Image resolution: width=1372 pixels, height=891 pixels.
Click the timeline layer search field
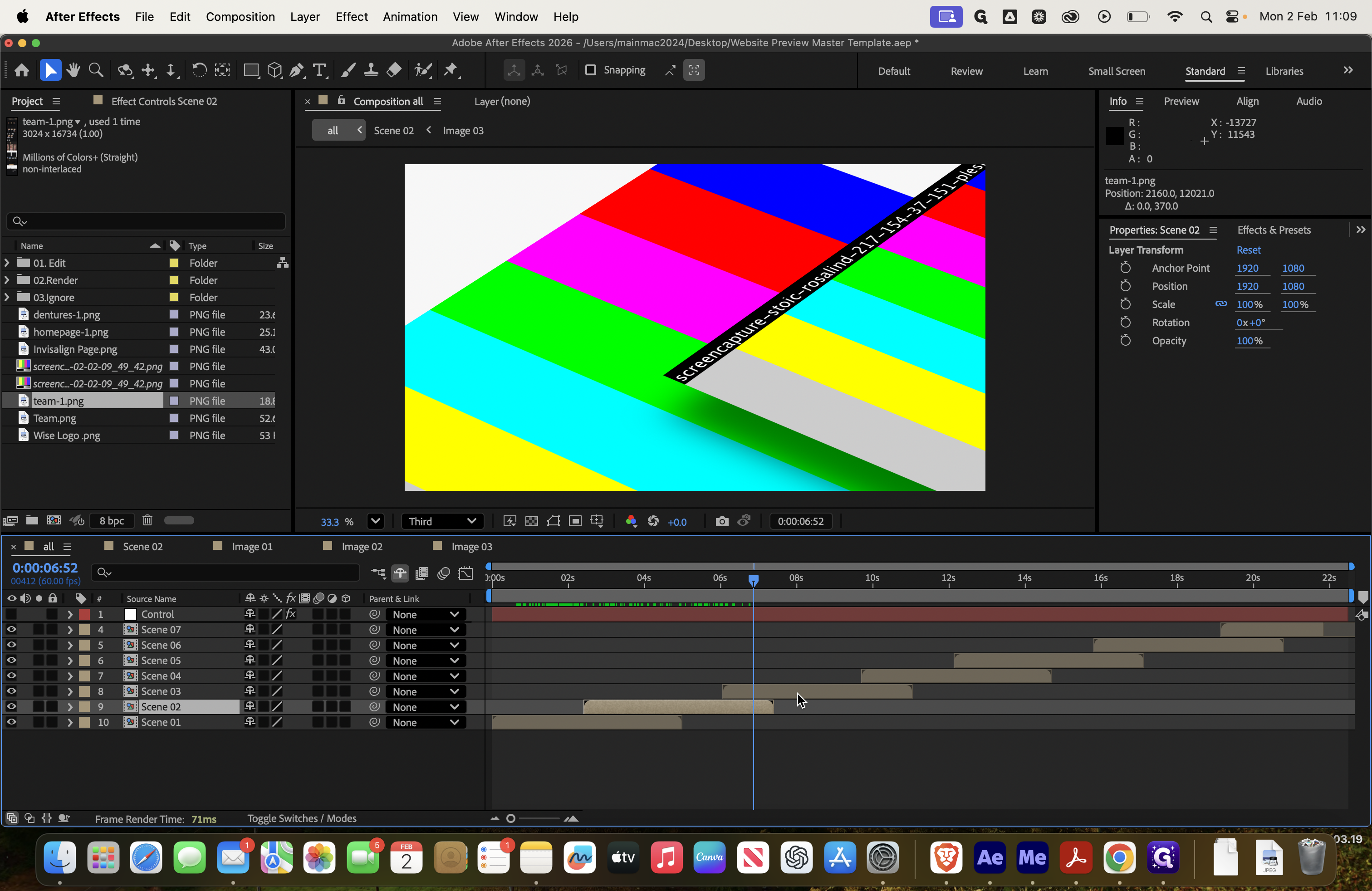click(x=225, y=572)
